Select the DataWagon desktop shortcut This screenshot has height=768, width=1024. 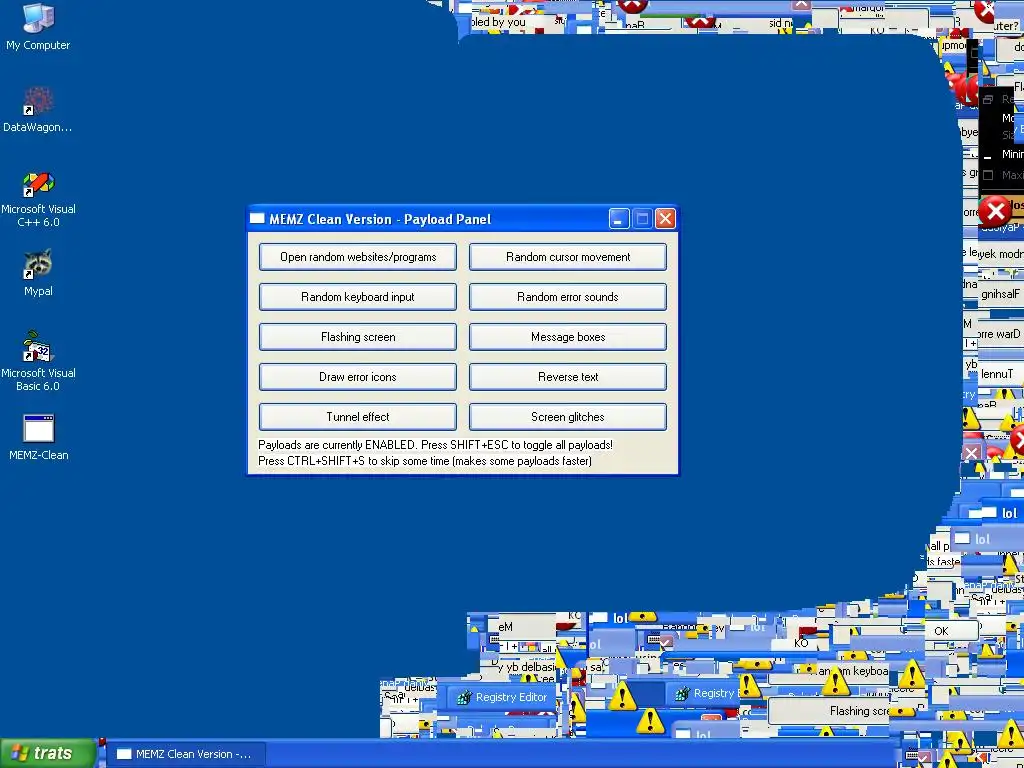tap(38, 109)
